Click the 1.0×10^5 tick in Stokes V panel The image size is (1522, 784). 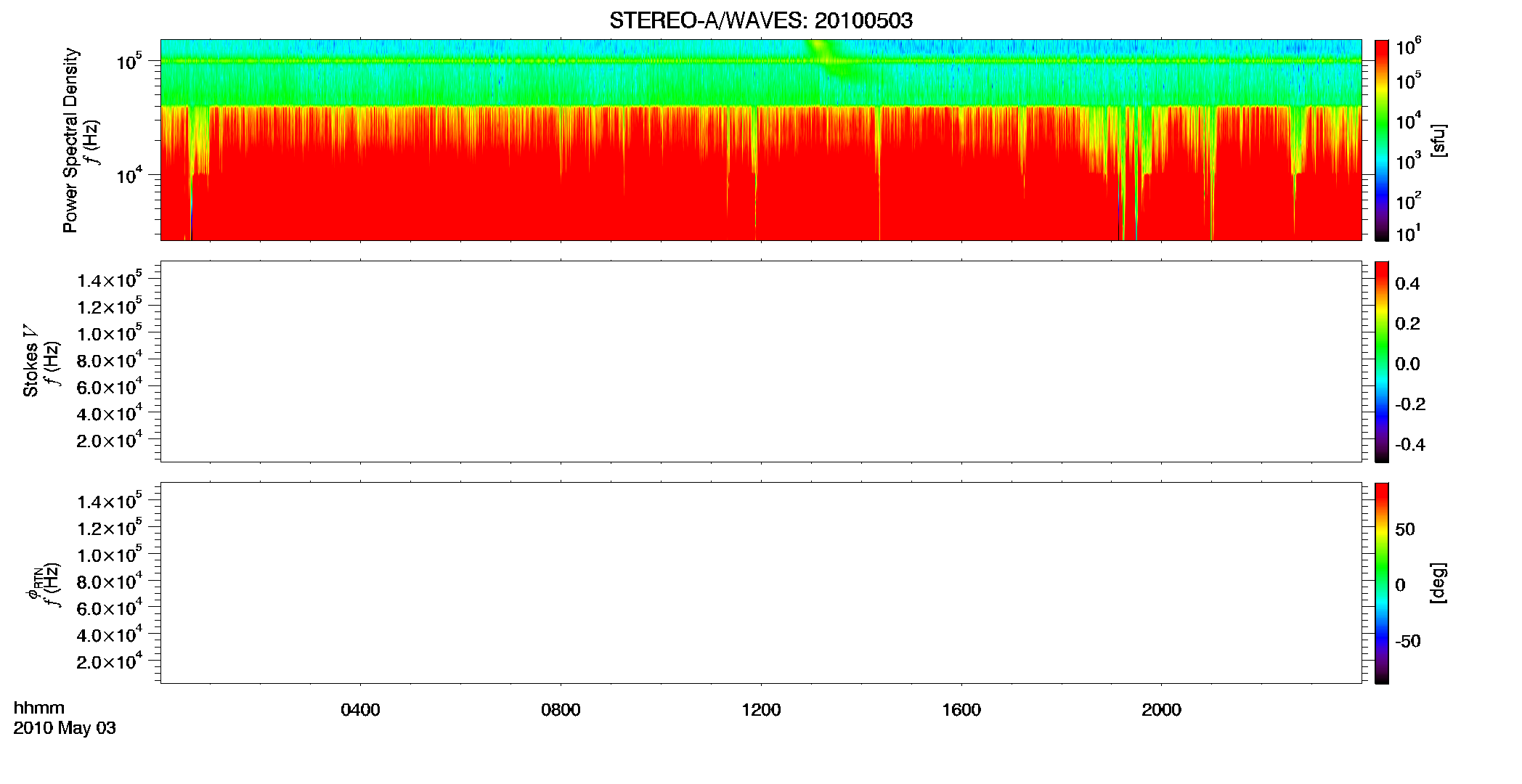click(x=110, y=332)
